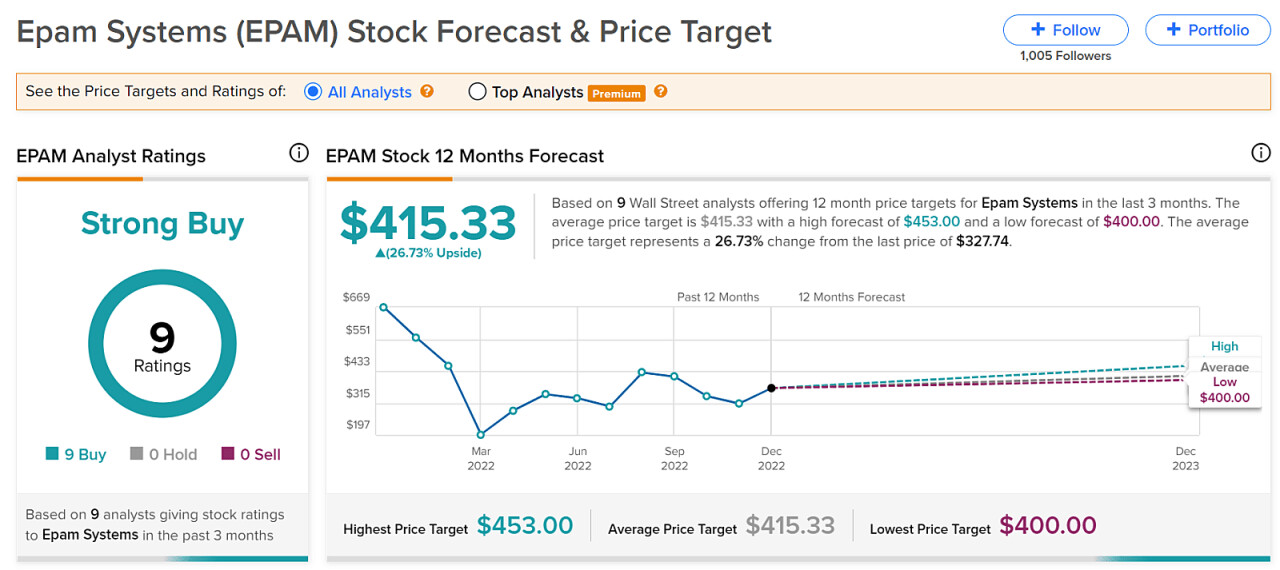Select the Low $400.00 forecast label

point(1224,390)
